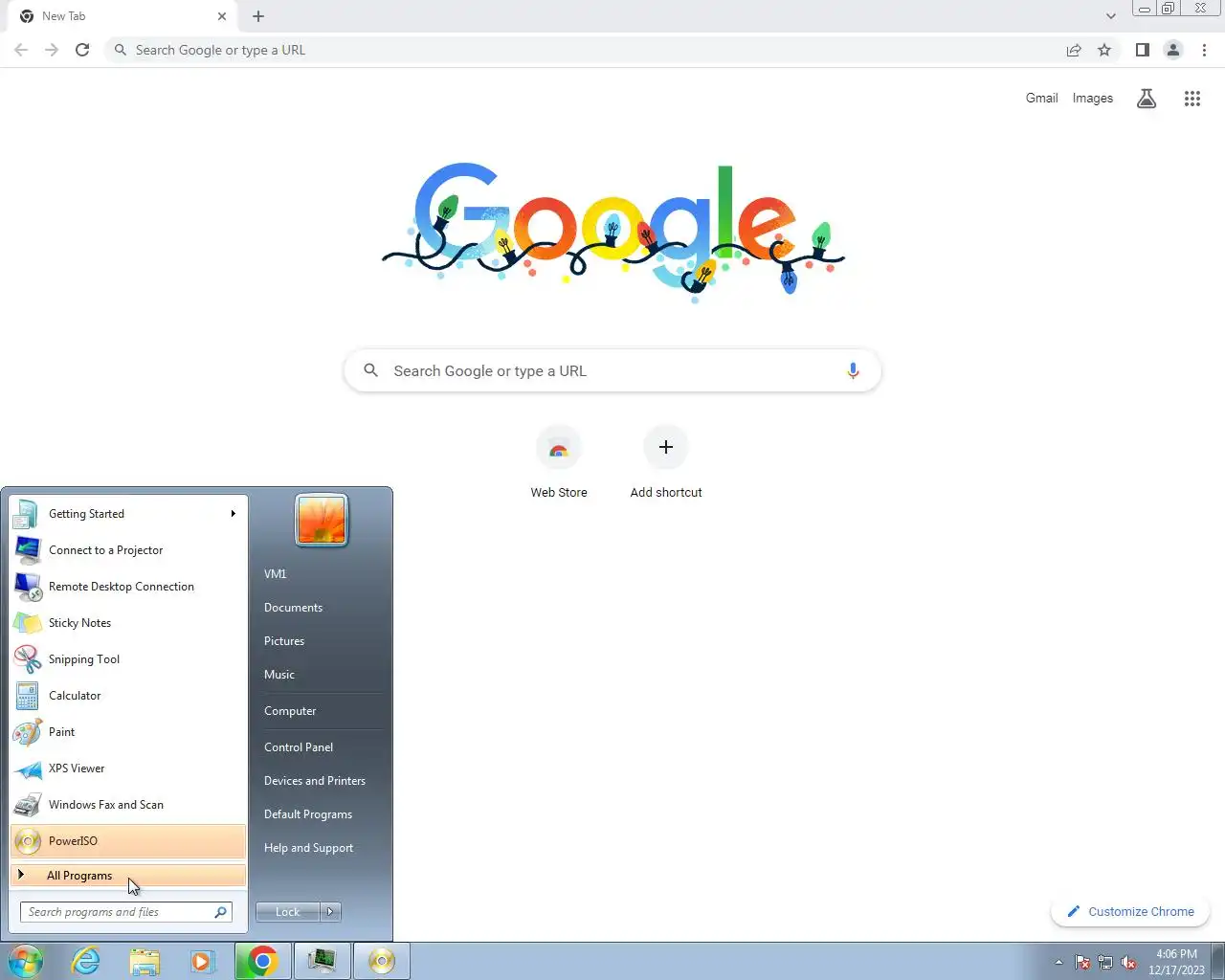Click the muted volume tray icon

coord(1128,962)
